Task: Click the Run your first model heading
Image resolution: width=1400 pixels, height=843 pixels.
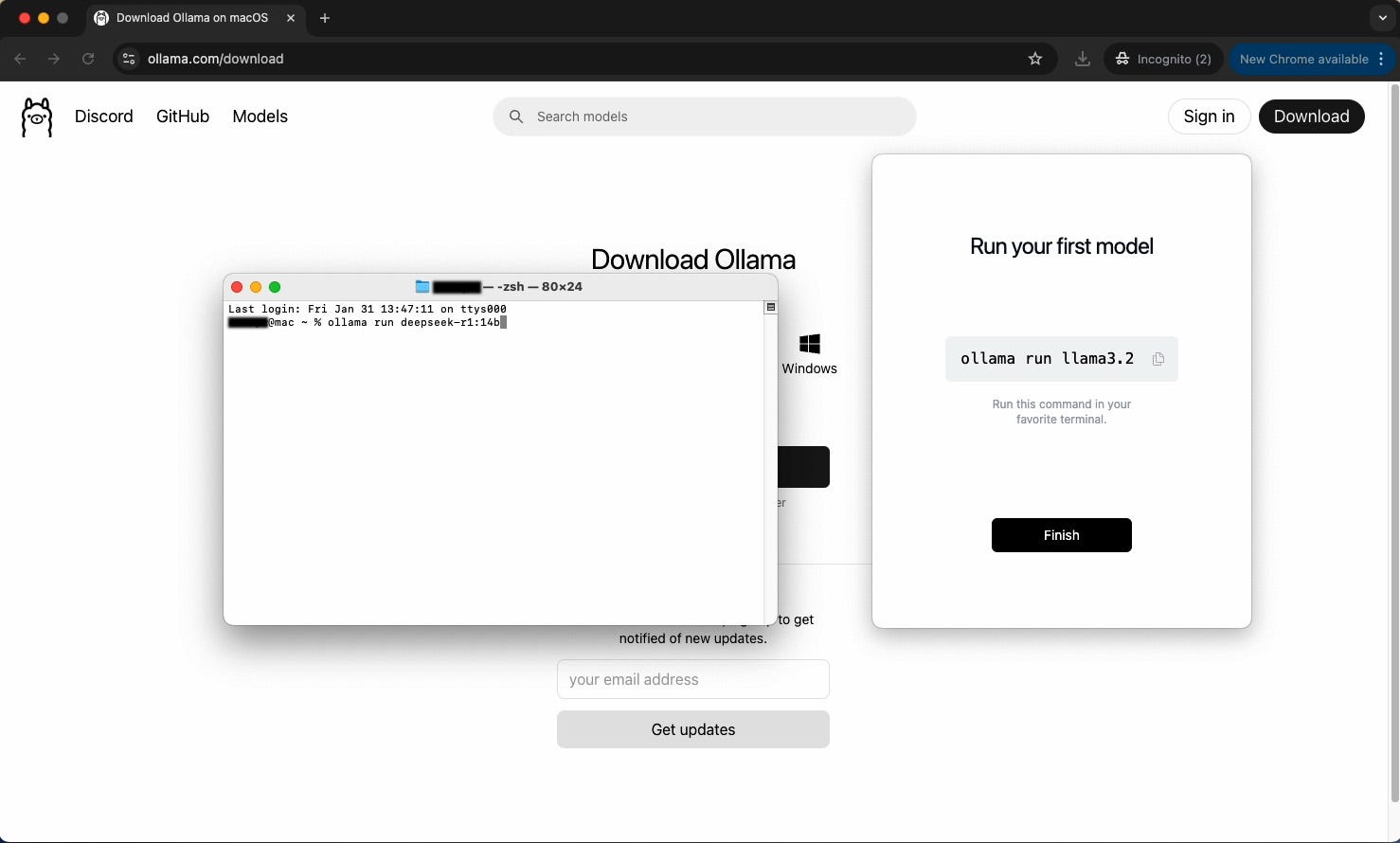Action: [x=1061, y=246]
